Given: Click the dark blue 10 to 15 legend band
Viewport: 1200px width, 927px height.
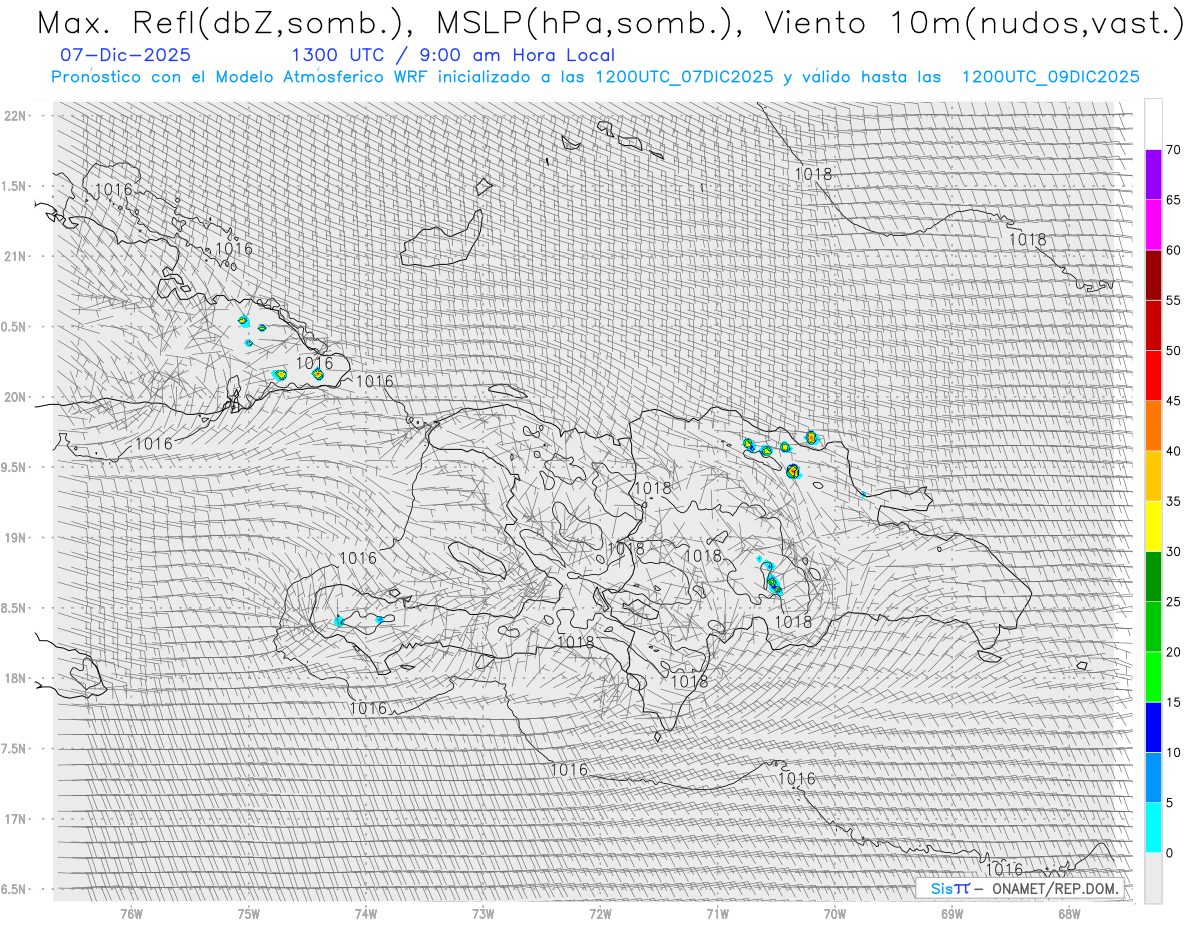Looking at the screenshot, I should pos(1153,727).
